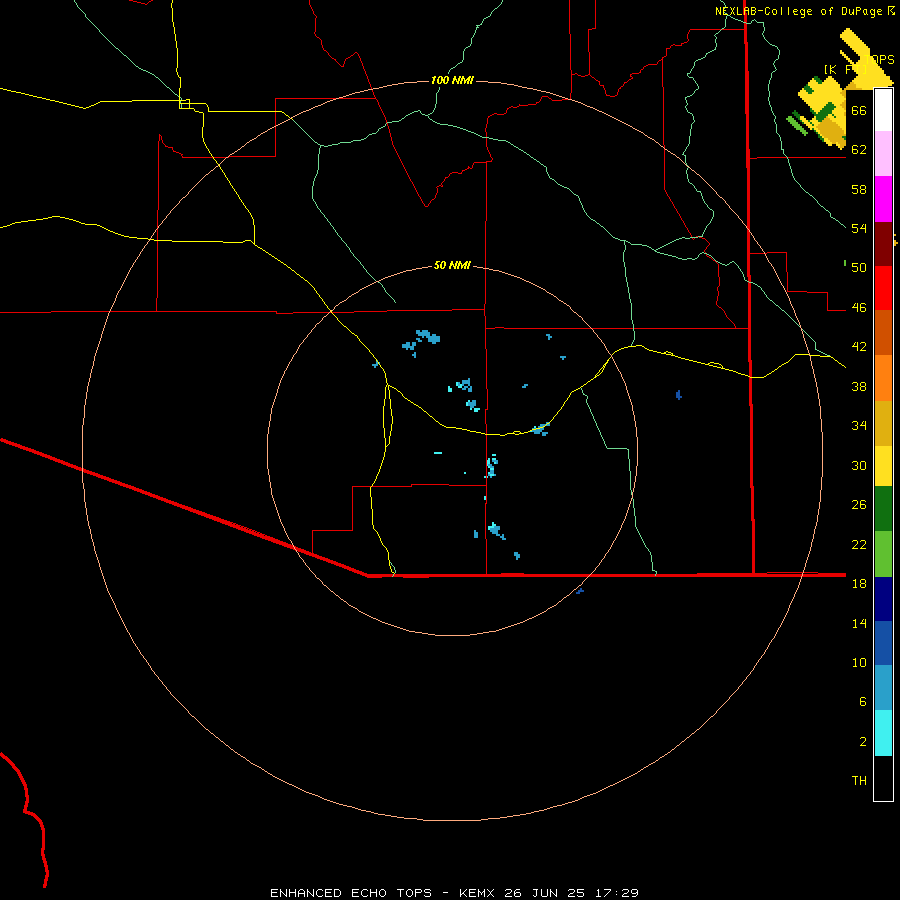Click the 6 label on the scale

[x=862, y=702]
